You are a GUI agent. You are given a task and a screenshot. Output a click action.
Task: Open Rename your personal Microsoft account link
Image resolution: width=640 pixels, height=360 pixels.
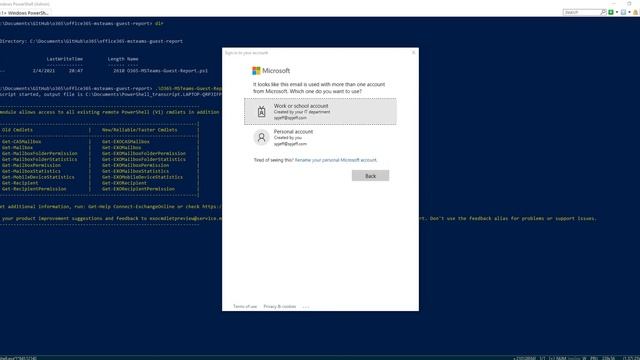(x=336, y=160)
